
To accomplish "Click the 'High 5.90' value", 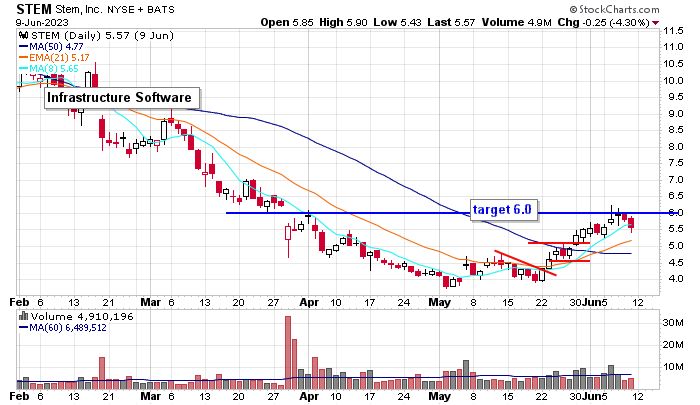I will pos(343,22).
